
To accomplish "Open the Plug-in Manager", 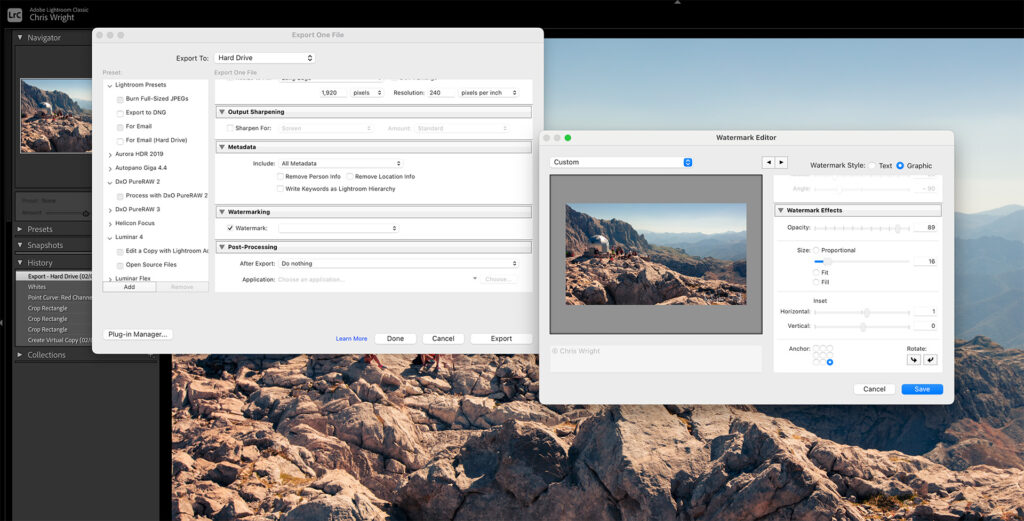I will (x=138, y=334).
